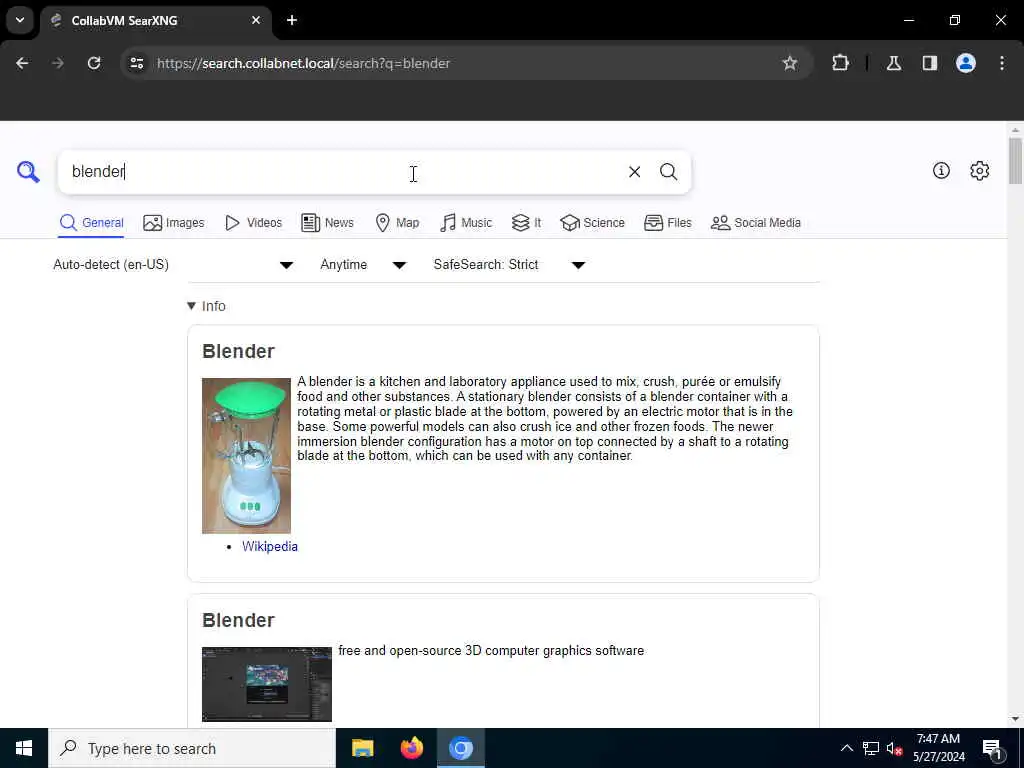This screenshot has height=768, width=1024.
Task: Switch to Map search tab
Action: click(x=397, y=223)
